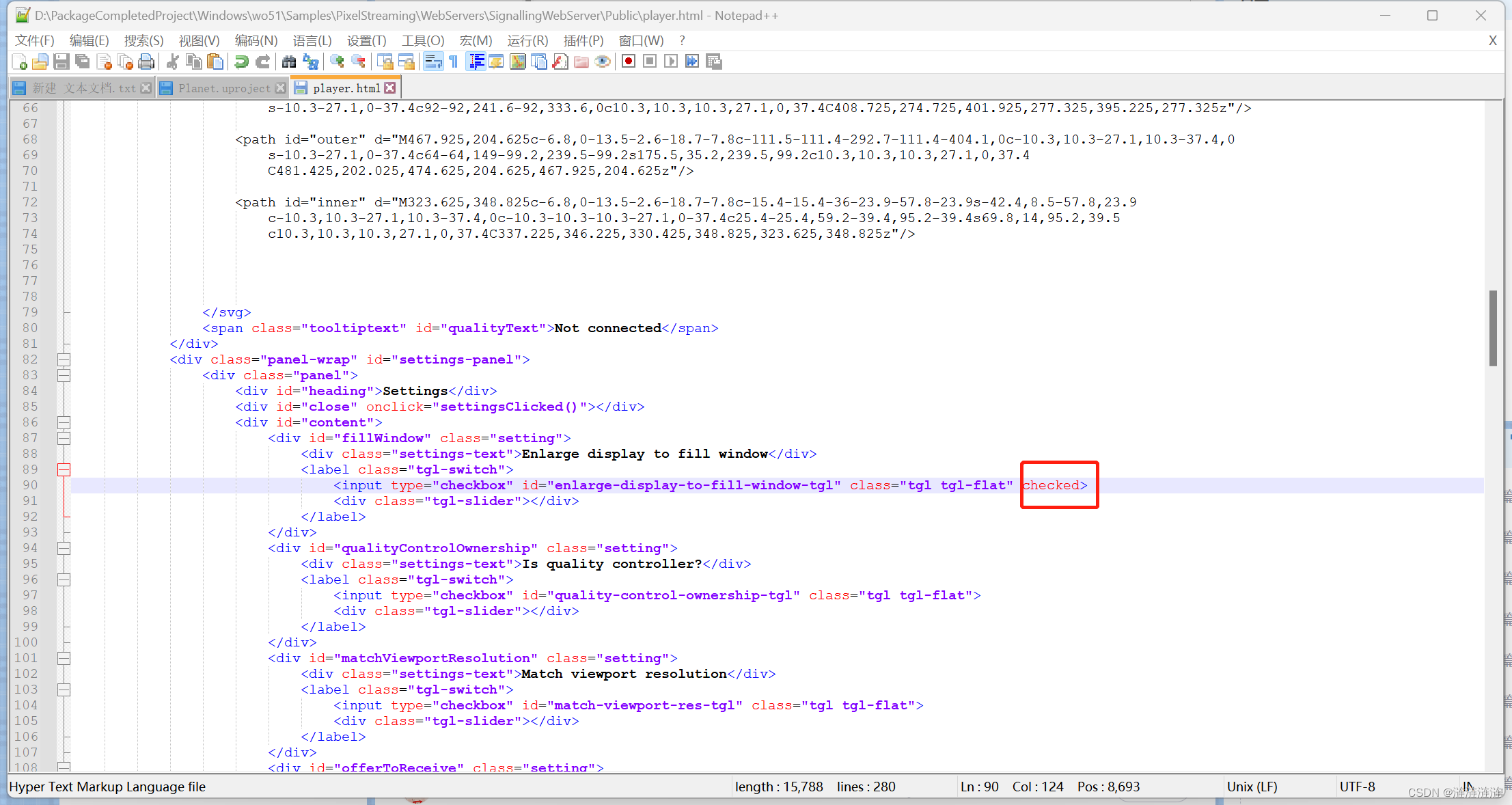The height and width of the screenshot is (805, 1512).
Task: Collapse fold at line 82
Action: 64,359
